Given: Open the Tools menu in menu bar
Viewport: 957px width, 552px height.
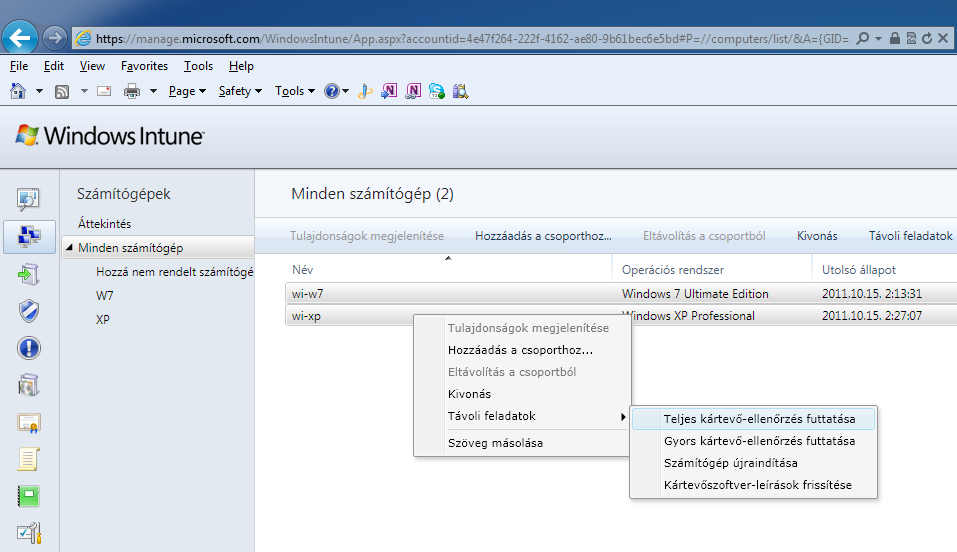Looking at the screenshot, I should (198, 66).
